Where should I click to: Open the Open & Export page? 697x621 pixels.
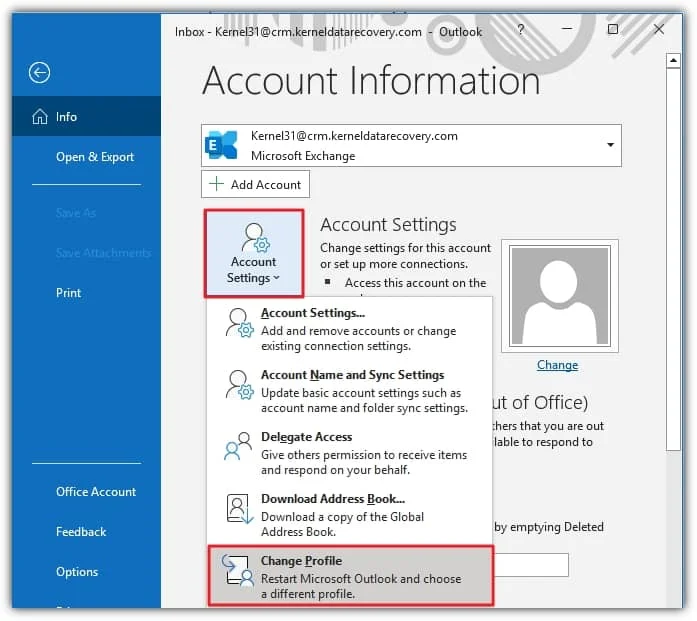tap(95, 157)
